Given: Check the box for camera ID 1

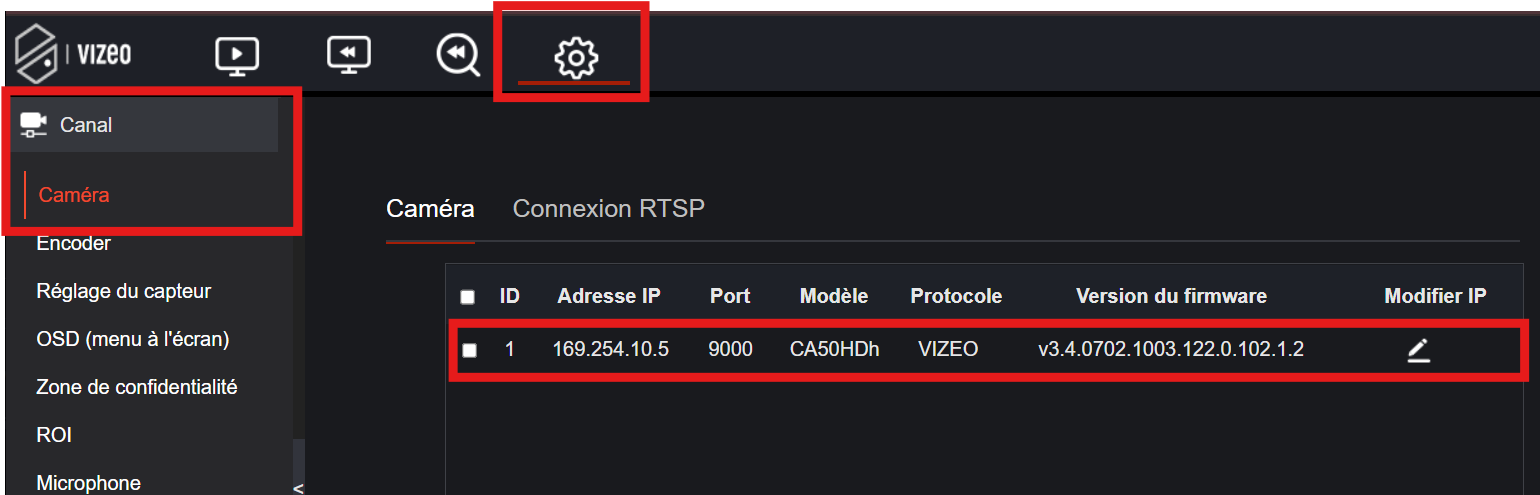Looking at the screenshot, I should click(x=469, y=350).
